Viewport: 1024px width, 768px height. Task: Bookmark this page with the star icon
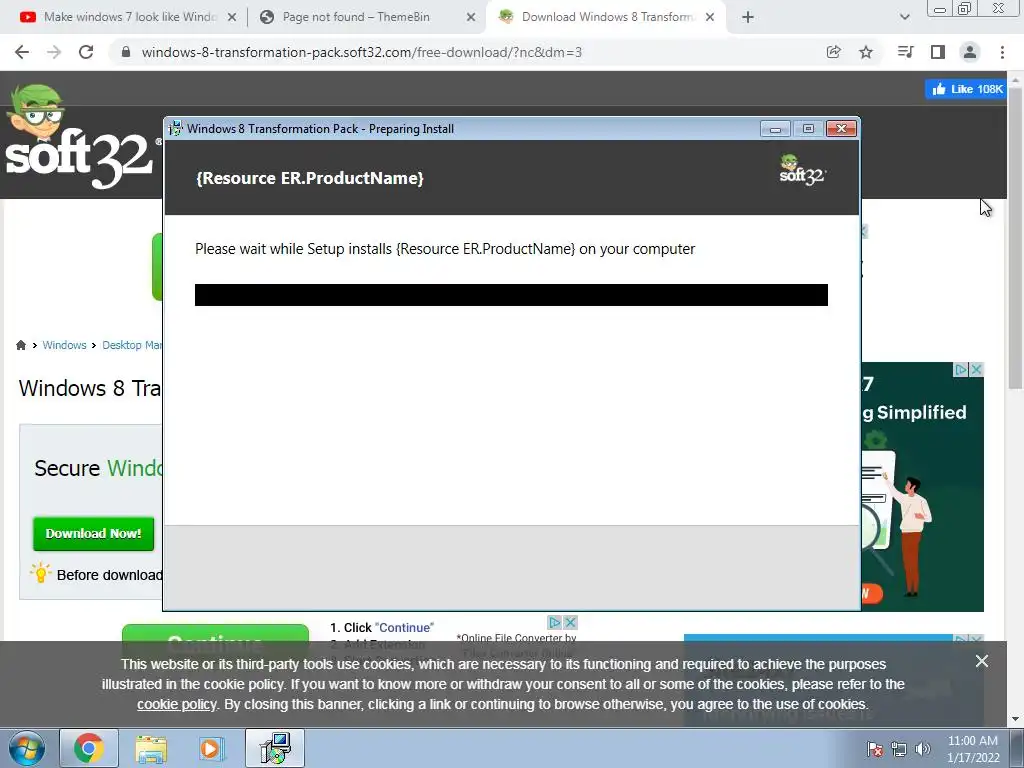pos(866,52)
